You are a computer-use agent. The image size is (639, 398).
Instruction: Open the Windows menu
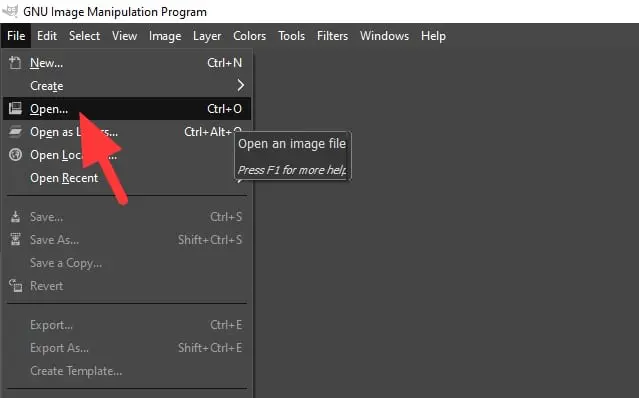(x=384, y=36)
